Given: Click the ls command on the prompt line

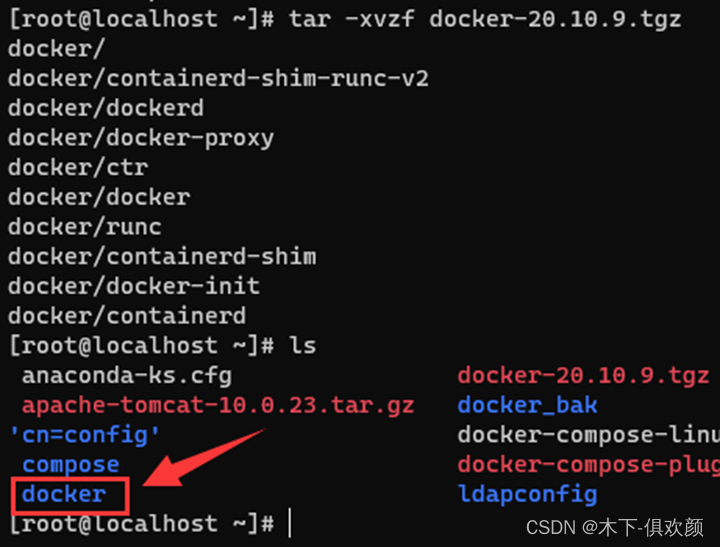Looking at the screenshot, I should (302, 345).
